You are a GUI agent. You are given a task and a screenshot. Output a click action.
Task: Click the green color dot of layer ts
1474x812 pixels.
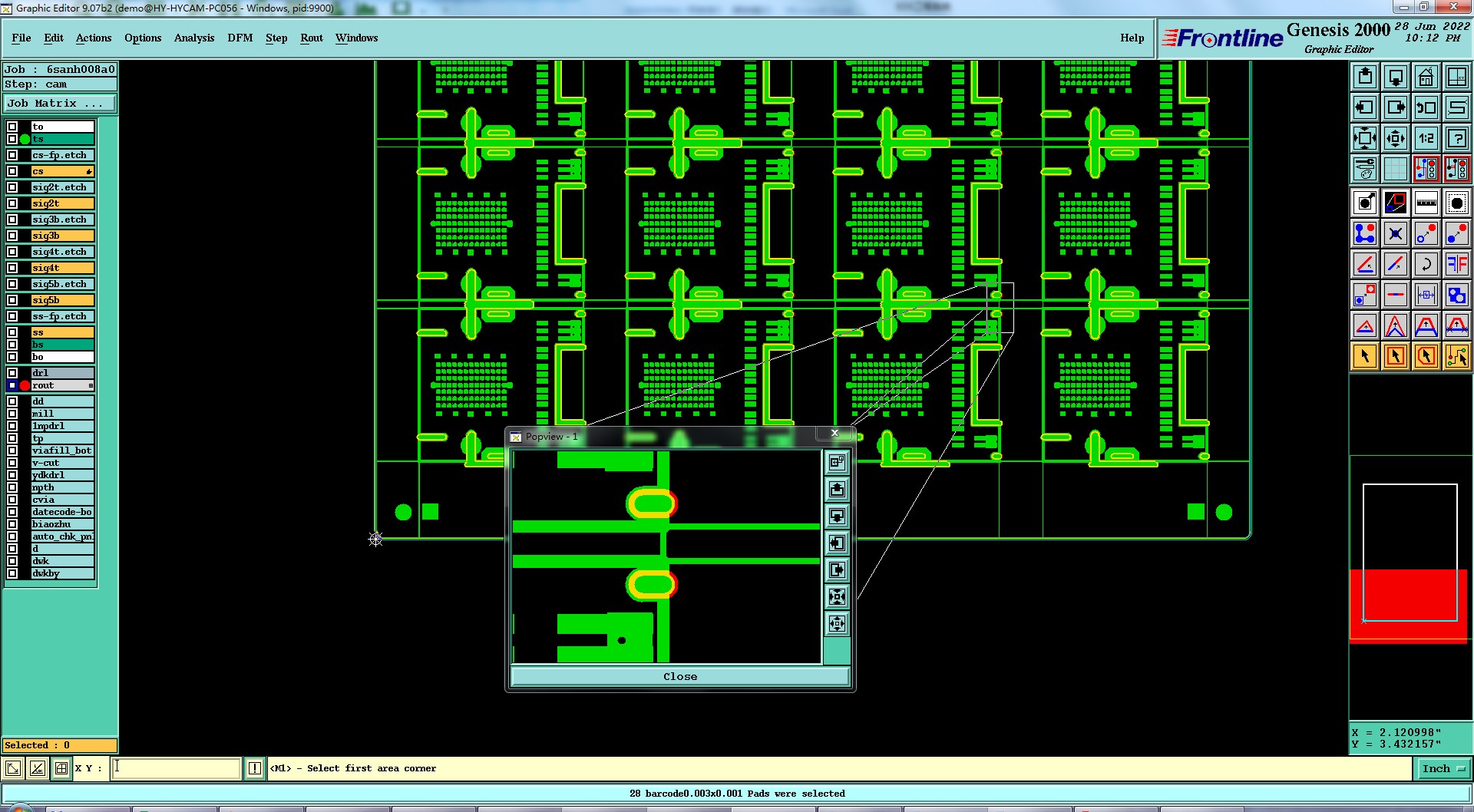click(25, 139)
